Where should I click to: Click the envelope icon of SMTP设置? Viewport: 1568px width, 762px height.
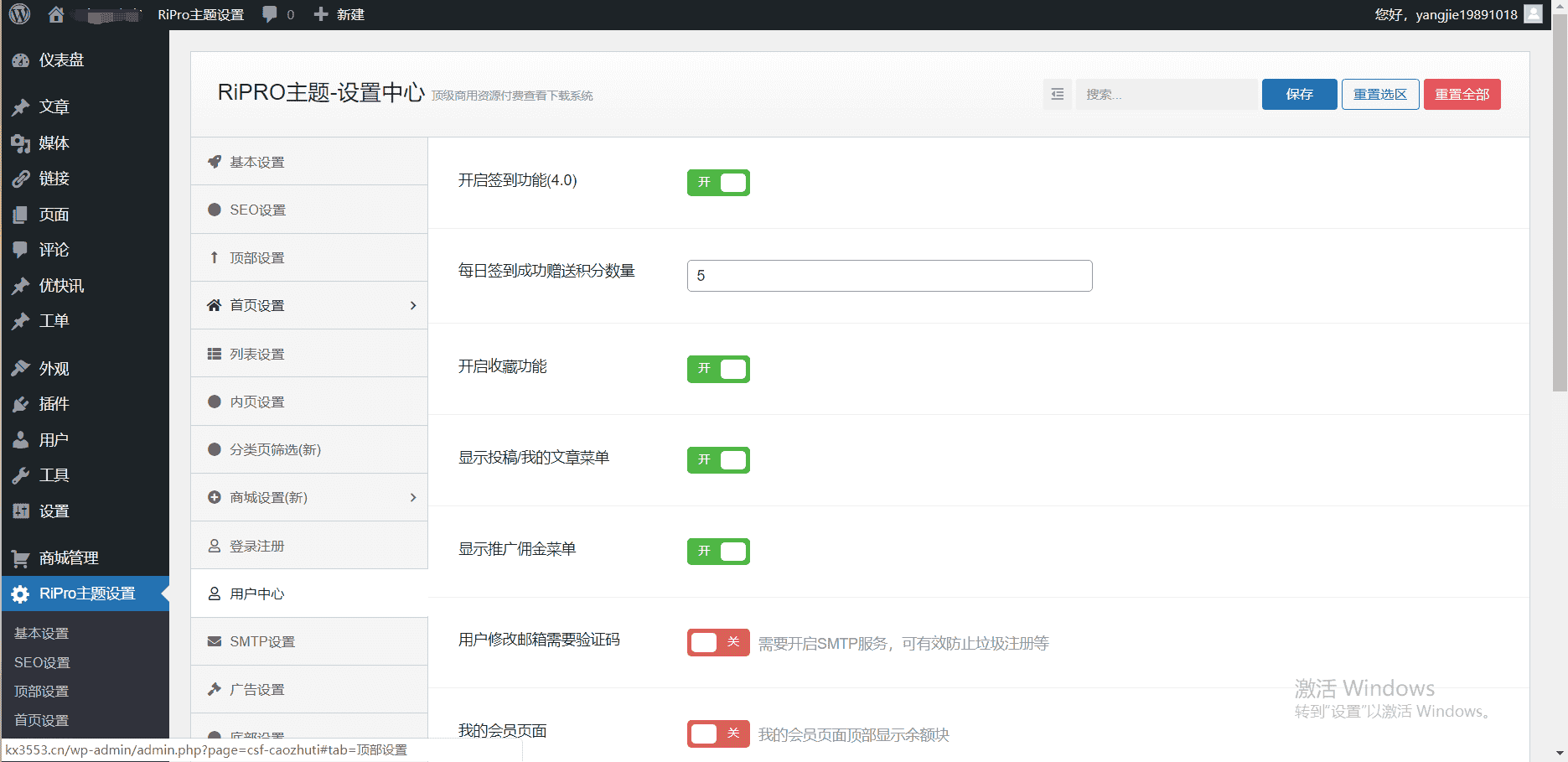215,641
